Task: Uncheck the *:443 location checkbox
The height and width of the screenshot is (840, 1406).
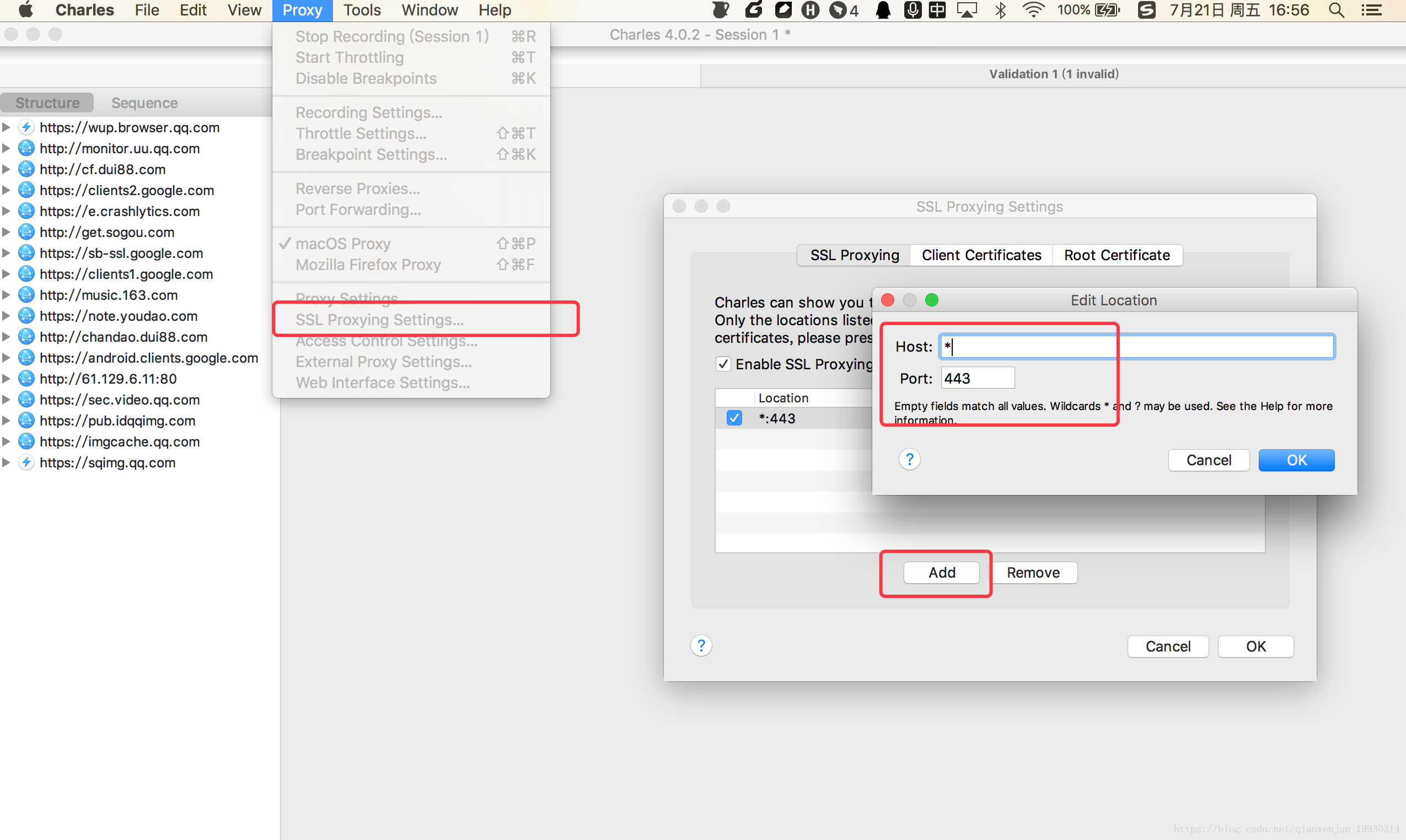Action: coord(734,418)
